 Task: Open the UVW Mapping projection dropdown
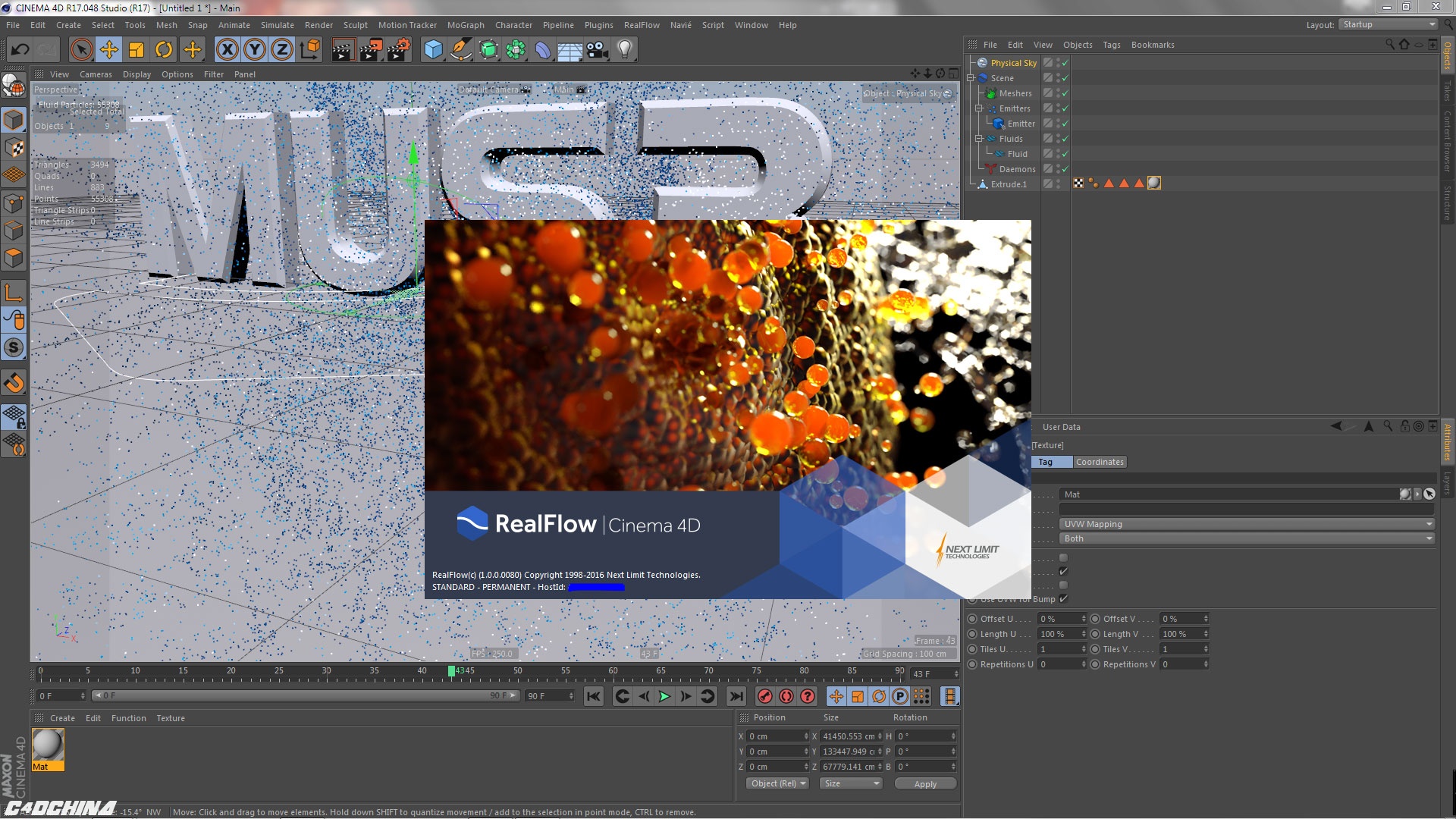click(1247, 524)
